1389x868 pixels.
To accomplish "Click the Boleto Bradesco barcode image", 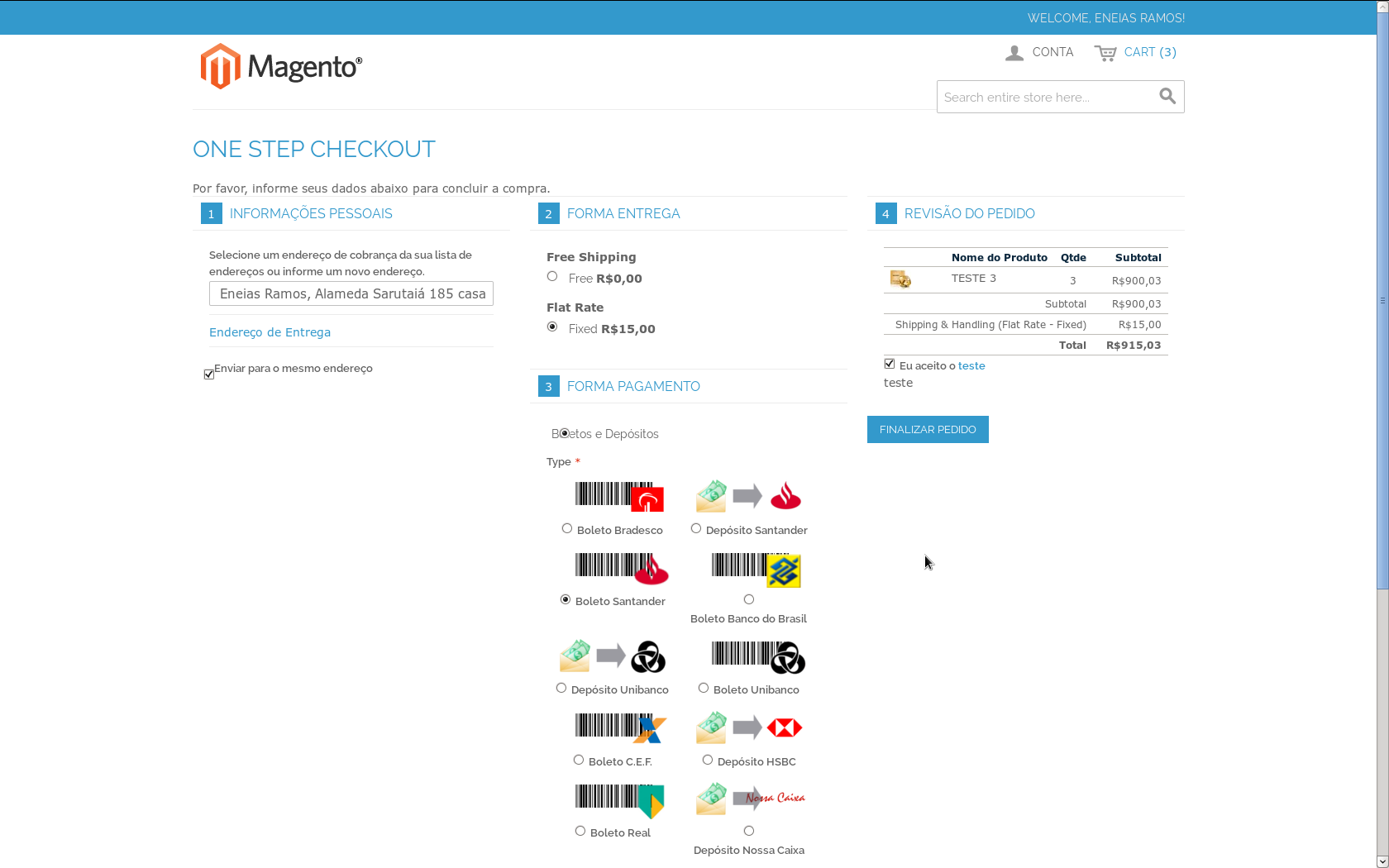I will (619, 496).
